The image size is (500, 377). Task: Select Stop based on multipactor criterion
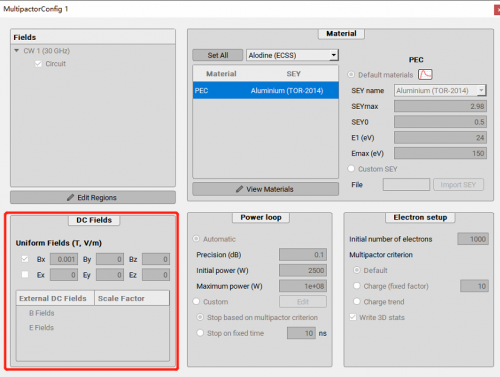pyautogui.click(x=200, y=317)
